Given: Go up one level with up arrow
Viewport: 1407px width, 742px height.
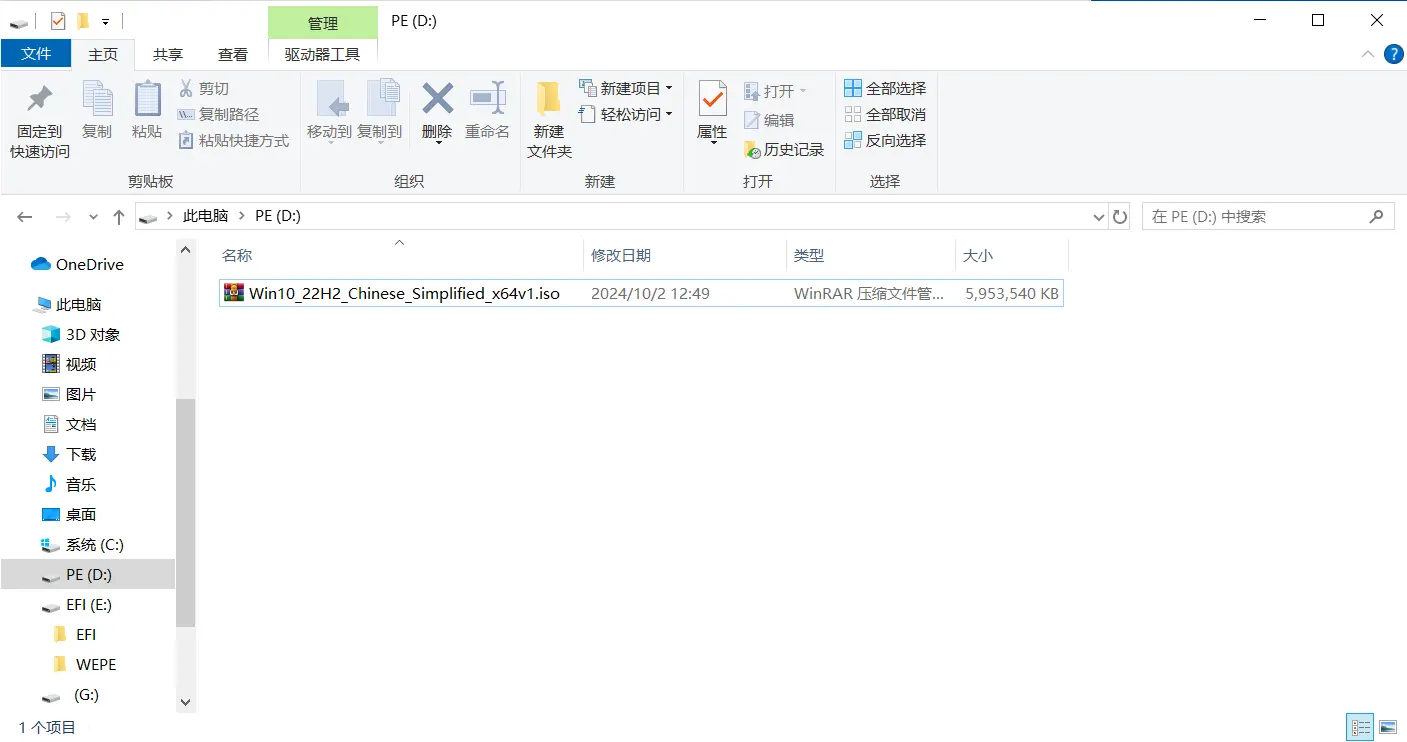Looking at the screenshot, I should click(x=119, y=216).
